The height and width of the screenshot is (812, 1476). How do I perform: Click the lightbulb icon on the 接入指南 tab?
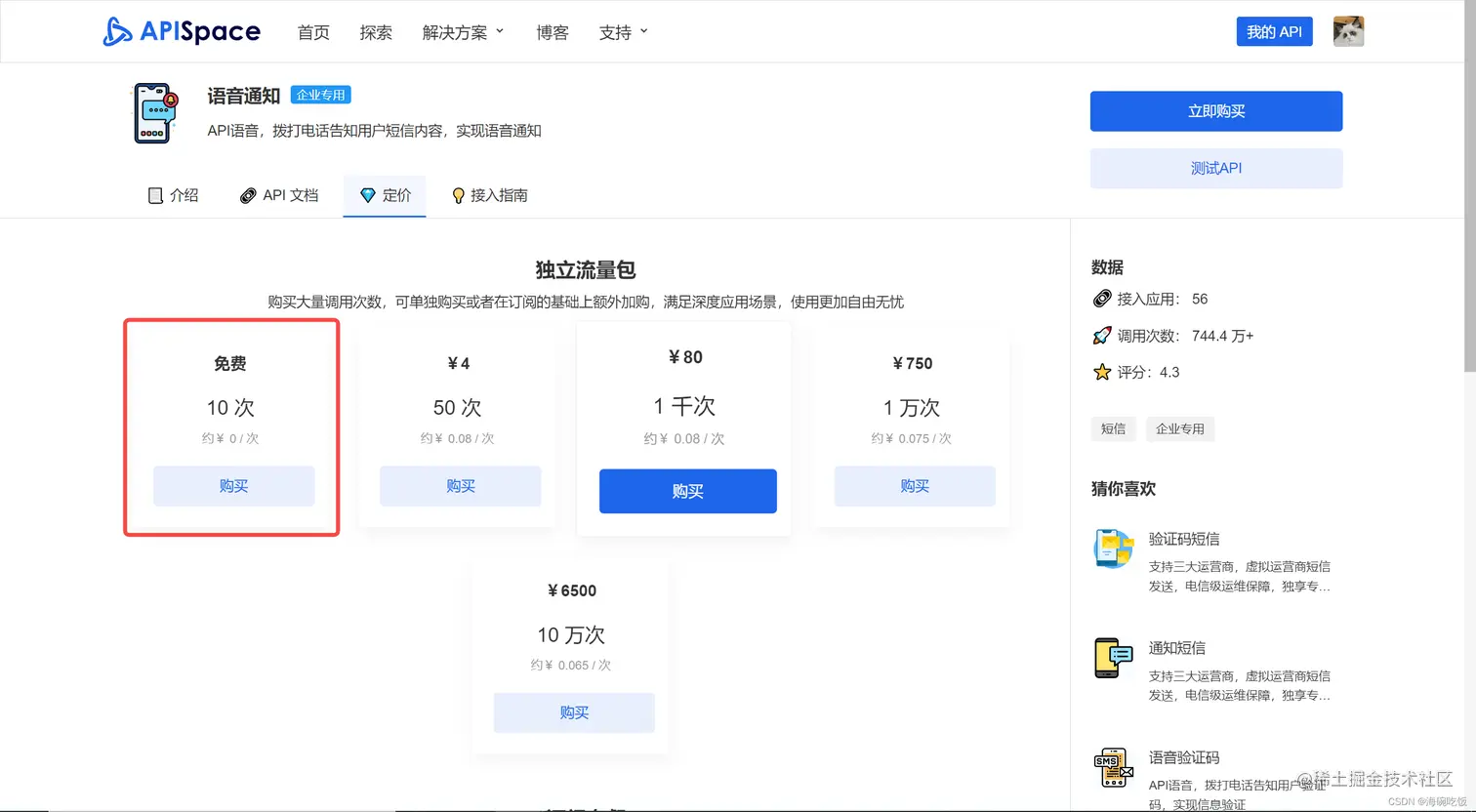point(458,195)
